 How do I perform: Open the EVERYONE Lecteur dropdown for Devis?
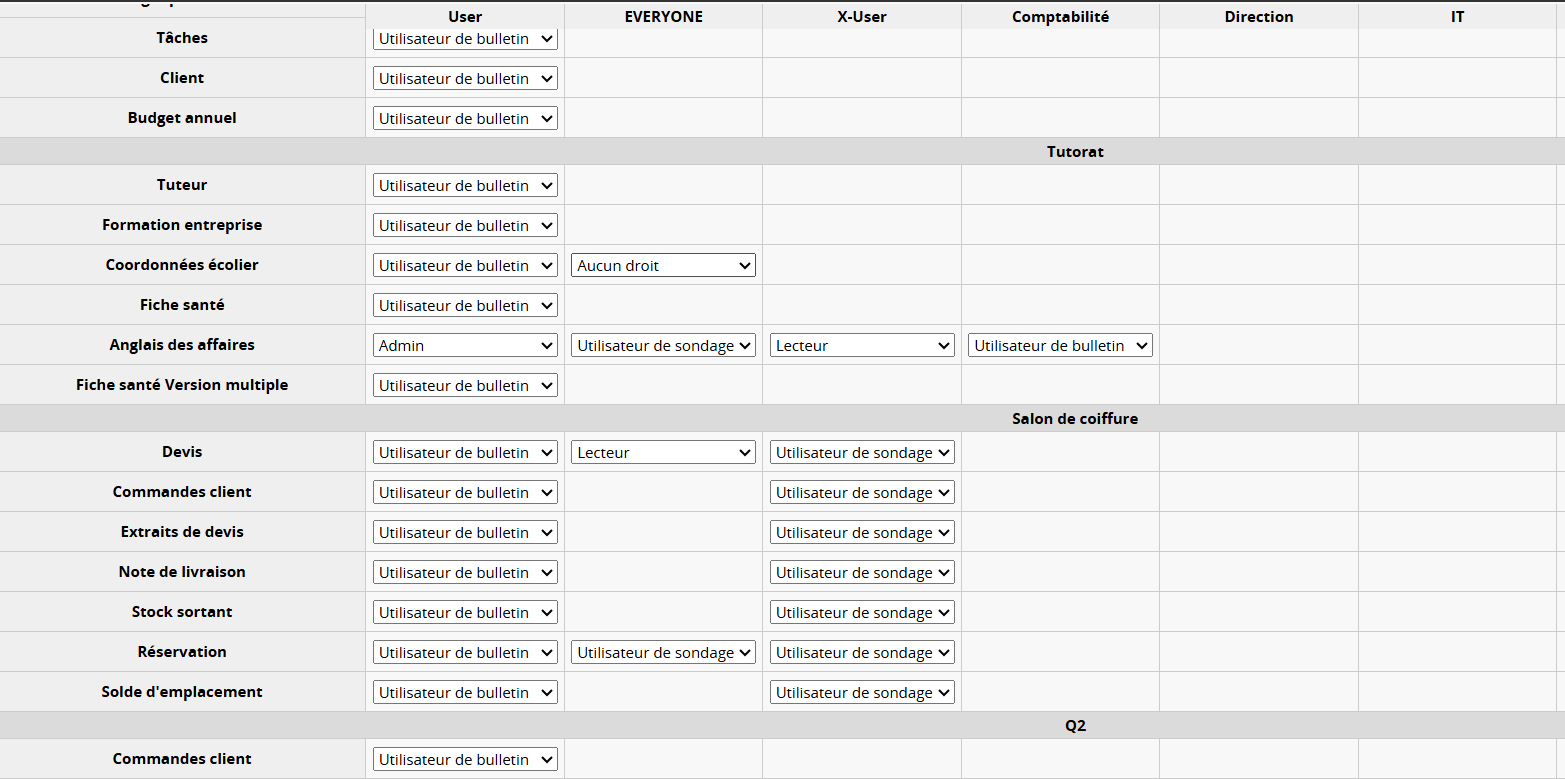coord(663,452)
